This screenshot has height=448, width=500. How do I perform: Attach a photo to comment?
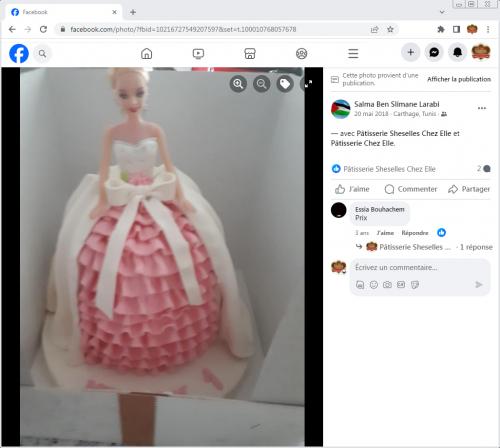387,285
